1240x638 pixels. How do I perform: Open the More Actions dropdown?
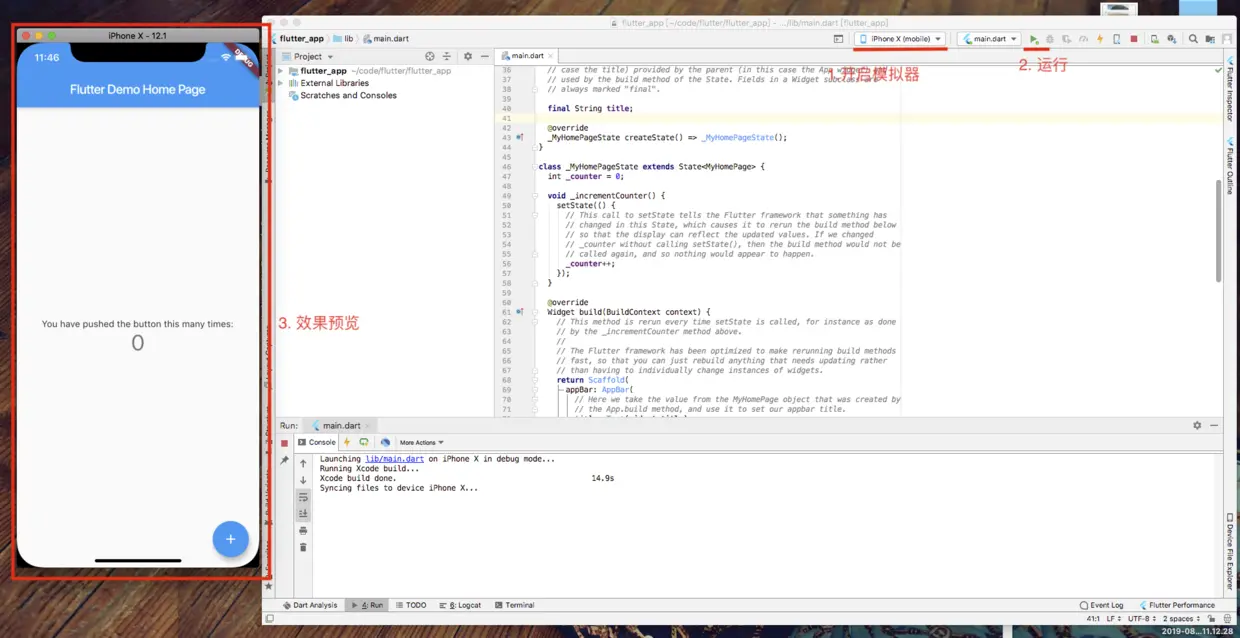(422, 442)
